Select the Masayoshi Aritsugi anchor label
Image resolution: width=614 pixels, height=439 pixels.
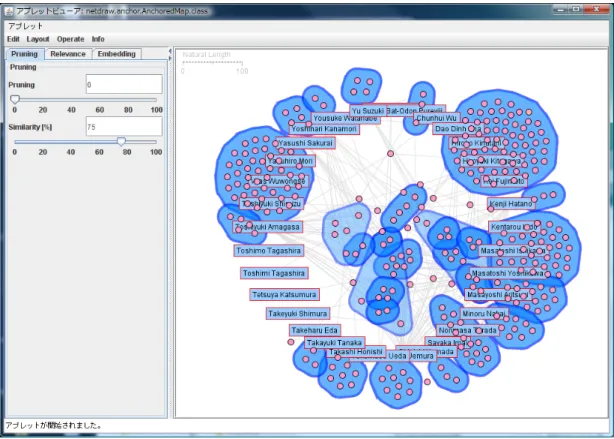[498, 294]
